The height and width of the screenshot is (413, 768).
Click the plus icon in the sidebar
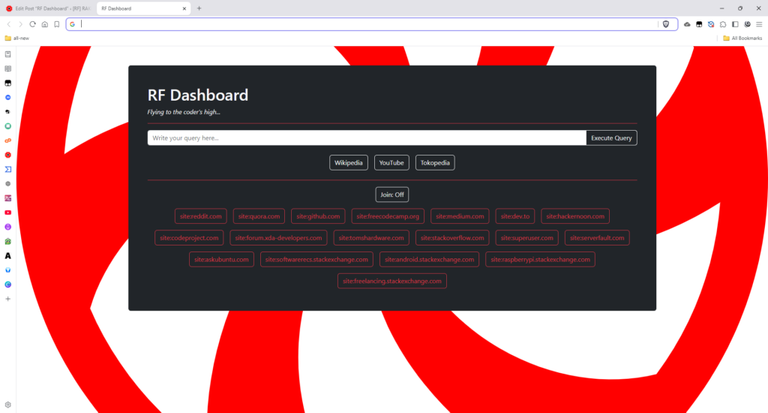(x=8, y=299)
